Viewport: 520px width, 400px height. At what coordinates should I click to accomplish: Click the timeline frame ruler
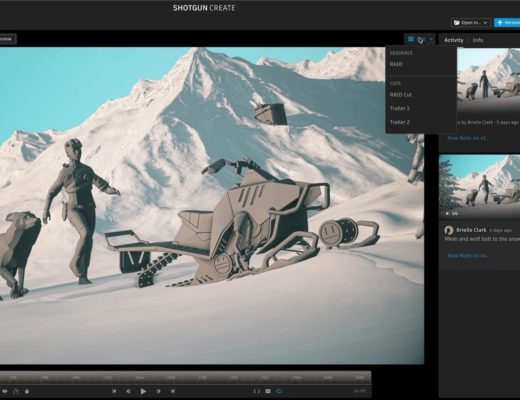point(185,378)
